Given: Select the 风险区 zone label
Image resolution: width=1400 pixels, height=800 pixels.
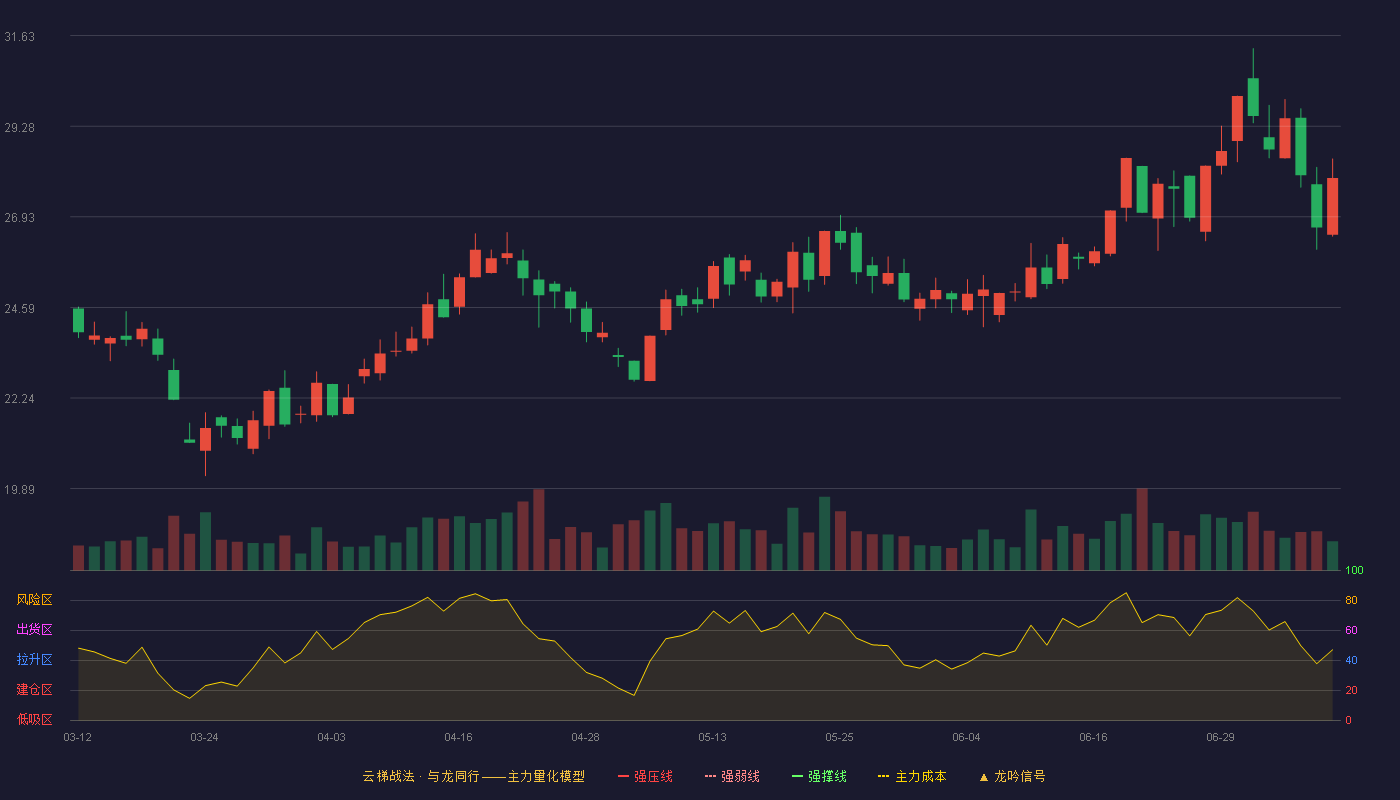Looking at the screenshot, I should coord(34,600).
